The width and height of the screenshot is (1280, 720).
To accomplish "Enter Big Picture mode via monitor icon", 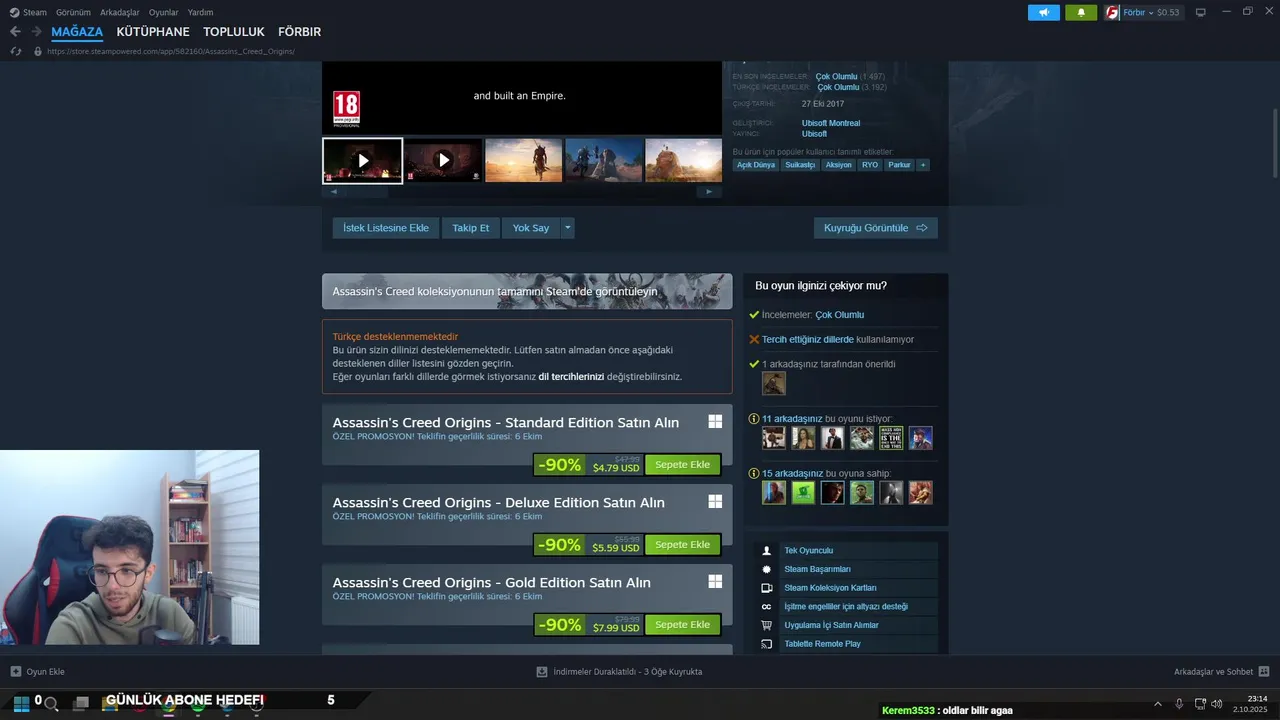I will (1201, 12).
